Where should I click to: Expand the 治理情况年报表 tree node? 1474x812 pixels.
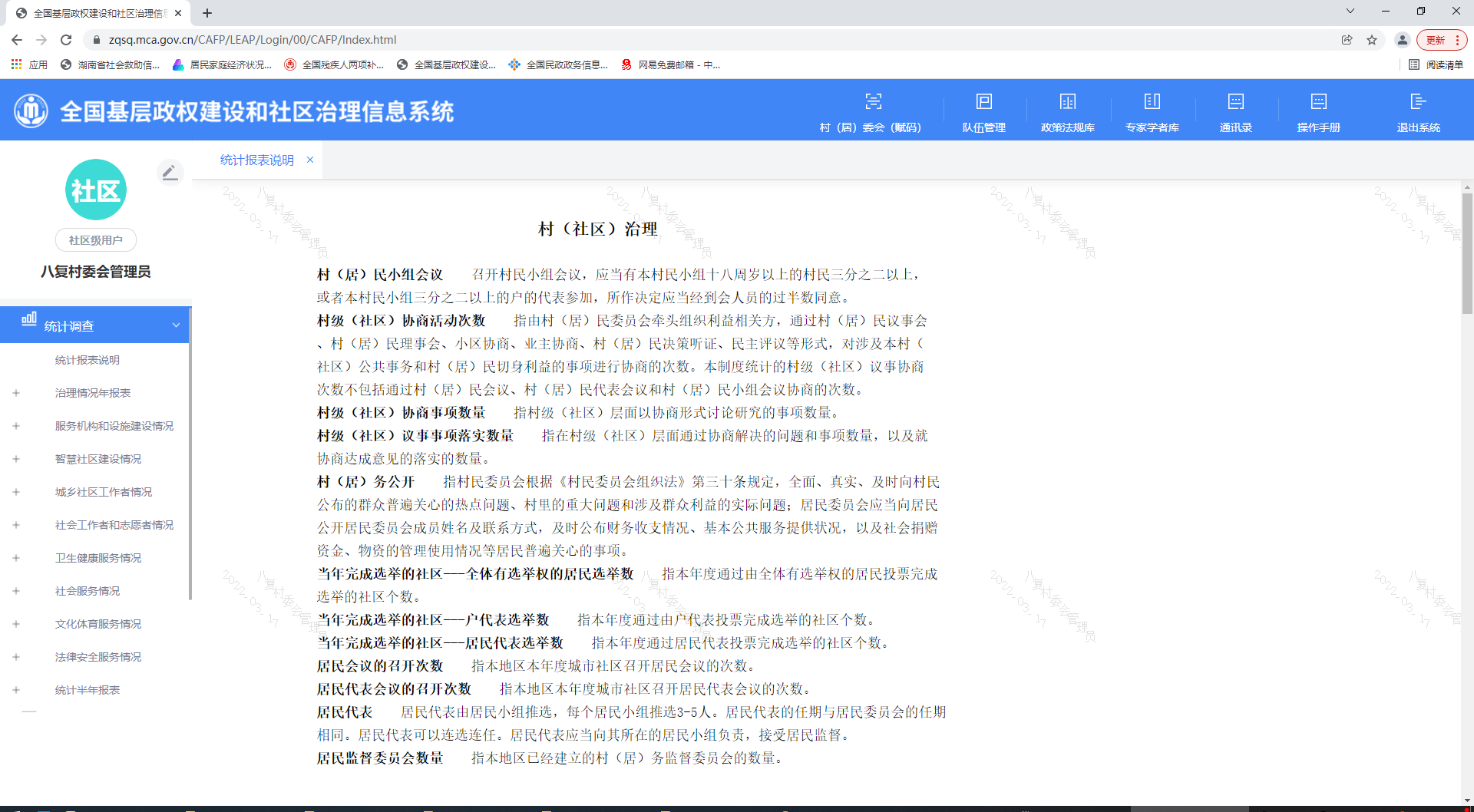[x=16, y=393]
